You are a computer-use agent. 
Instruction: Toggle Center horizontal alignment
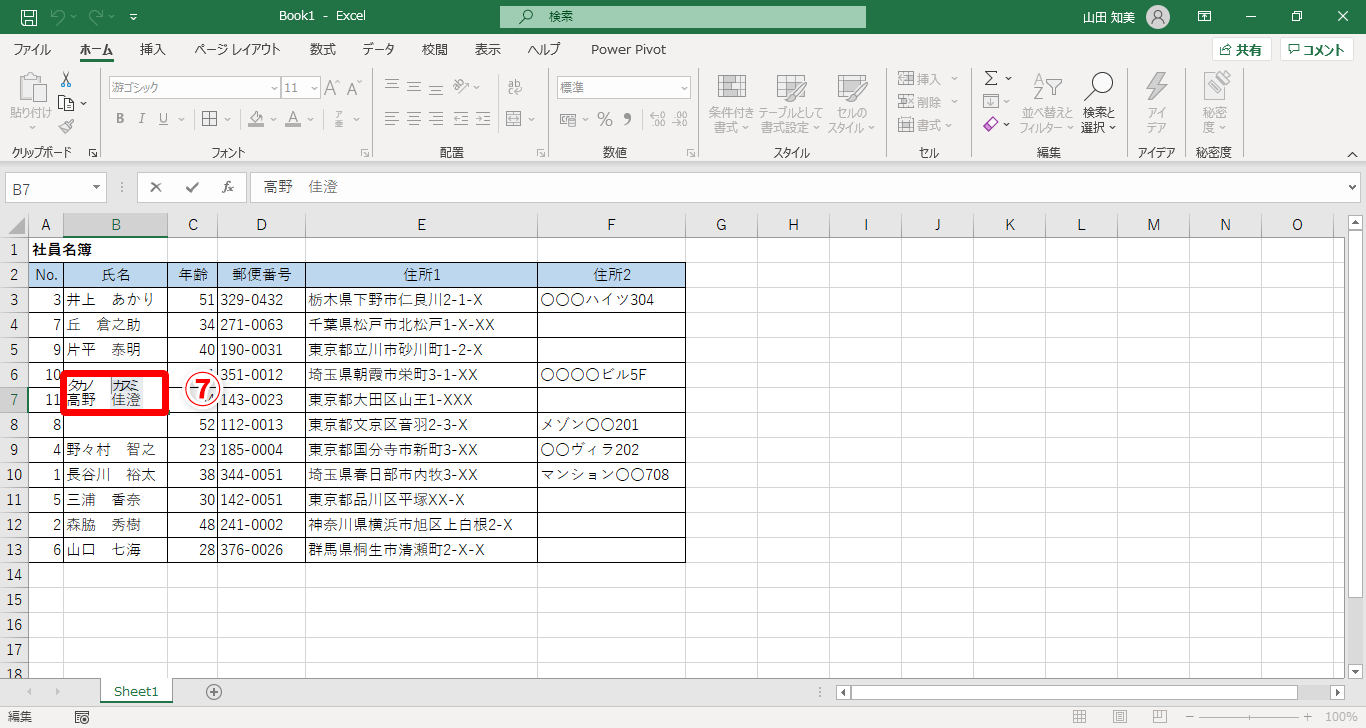(x=415, y=119)
